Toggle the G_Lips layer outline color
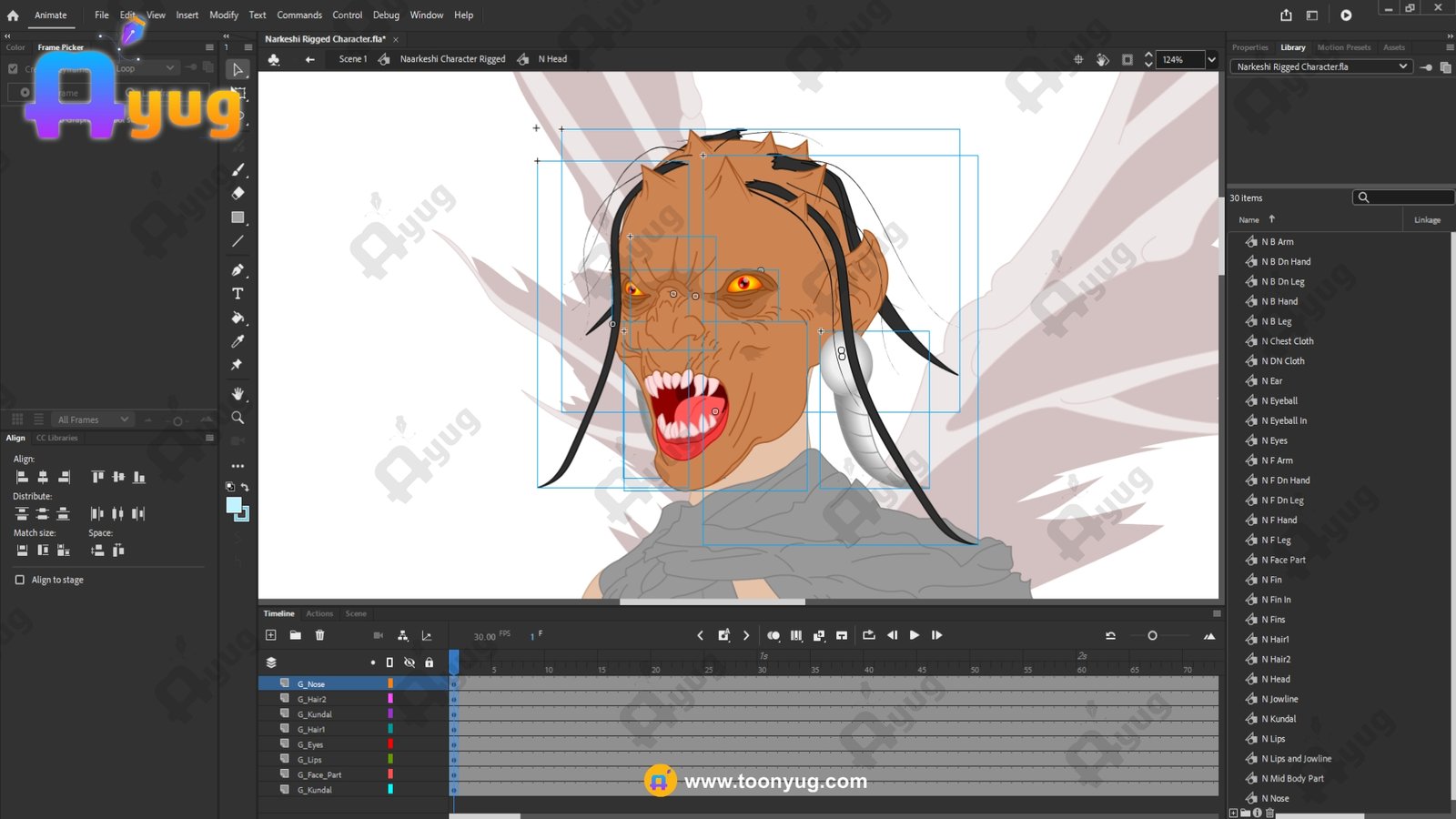This screenshot has width=1456, height=819. tap(390, 759)
